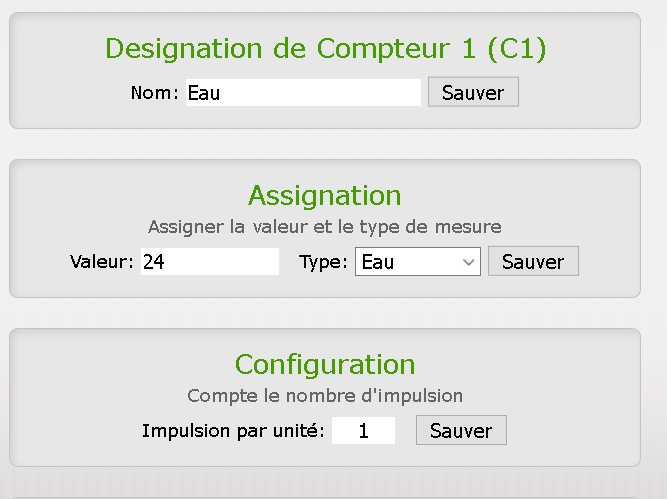Open the Type dropdown set to Eau

[x=418, y=262]
